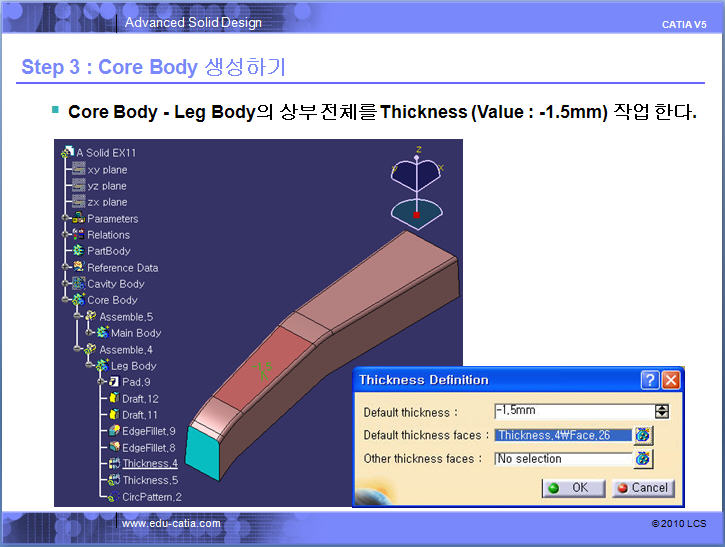Click the Pad.9 feature icon
The image size is (725, 547).
pos(113,382)
